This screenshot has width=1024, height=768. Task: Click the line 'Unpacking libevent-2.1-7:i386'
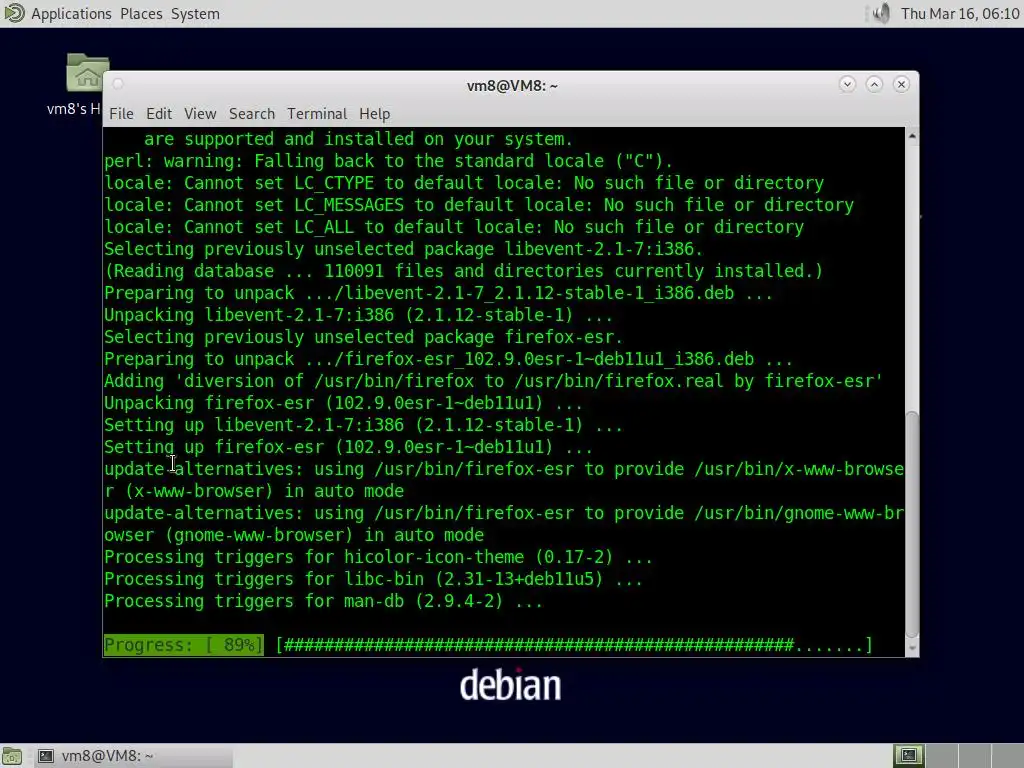359,315
